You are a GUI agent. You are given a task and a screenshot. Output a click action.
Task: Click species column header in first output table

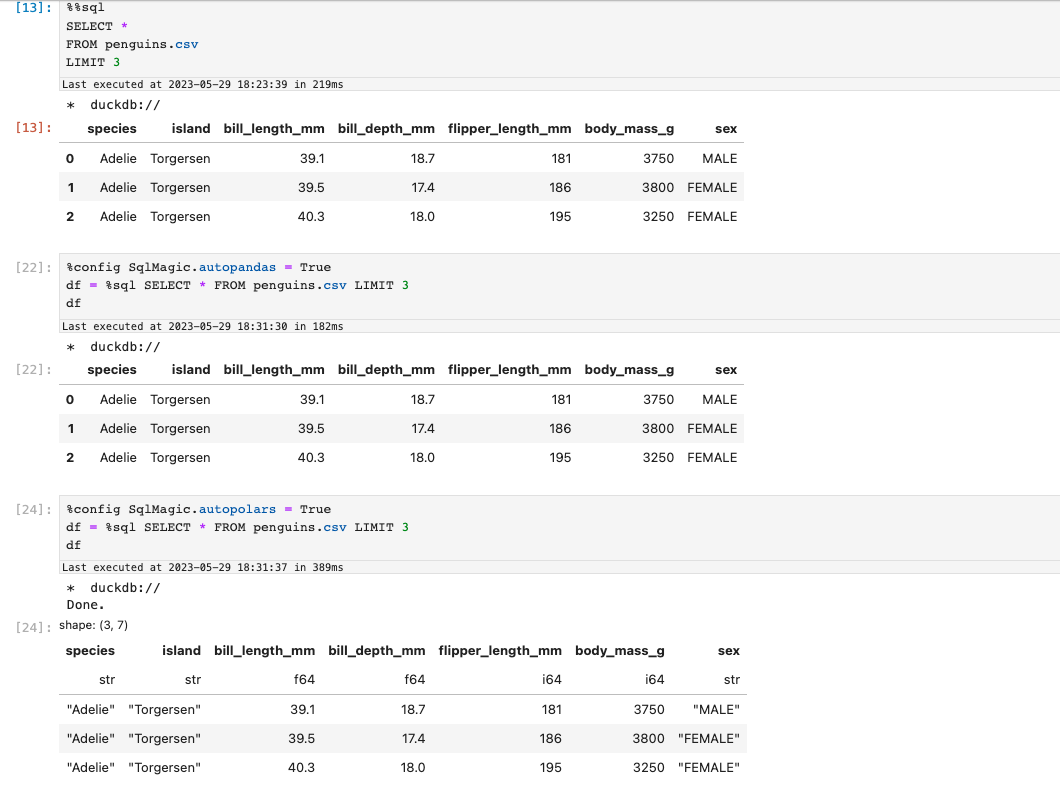(x=111, y=128)
